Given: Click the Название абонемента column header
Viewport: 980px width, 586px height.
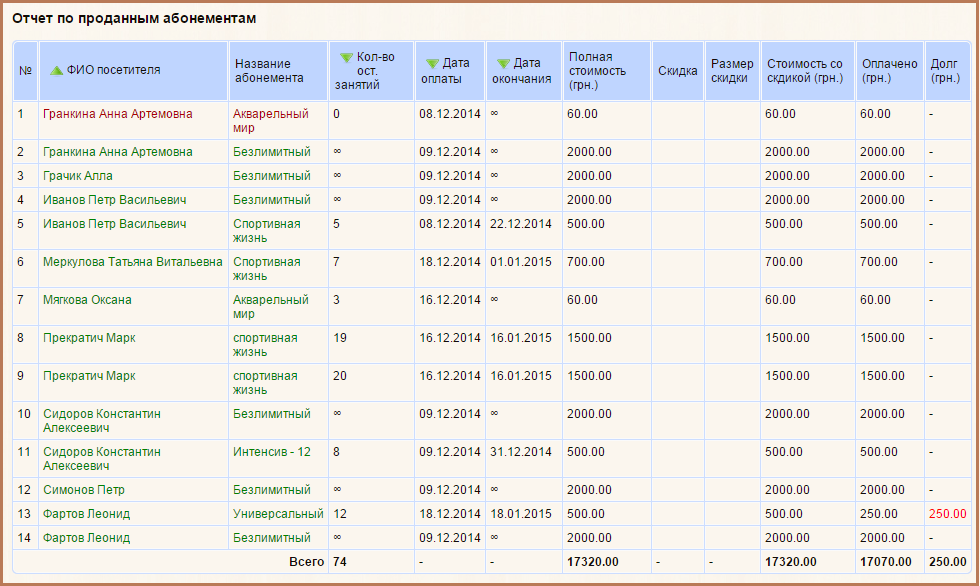Looking at the screenshot, I should pyautogui.click(x=269, y=71).
